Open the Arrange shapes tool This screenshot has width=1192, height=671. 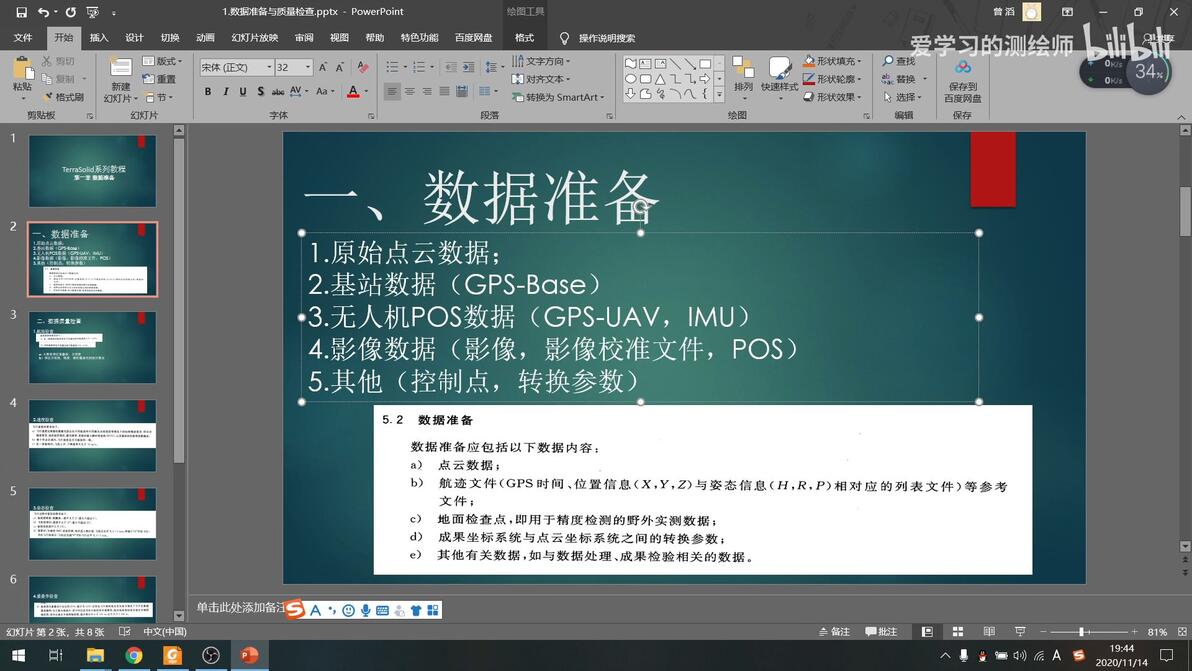[x=743, y=74]
